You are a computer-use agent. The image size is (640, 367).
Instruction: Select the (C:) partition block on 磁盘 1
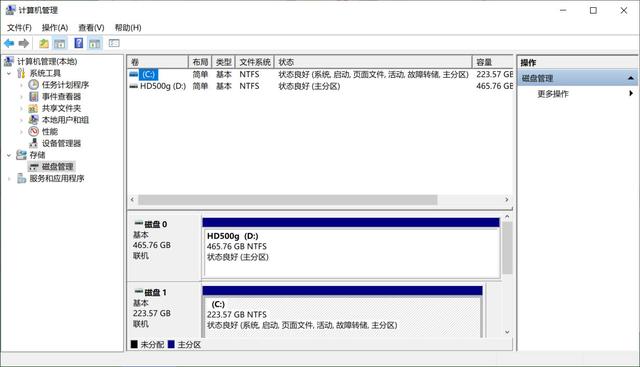342,312
